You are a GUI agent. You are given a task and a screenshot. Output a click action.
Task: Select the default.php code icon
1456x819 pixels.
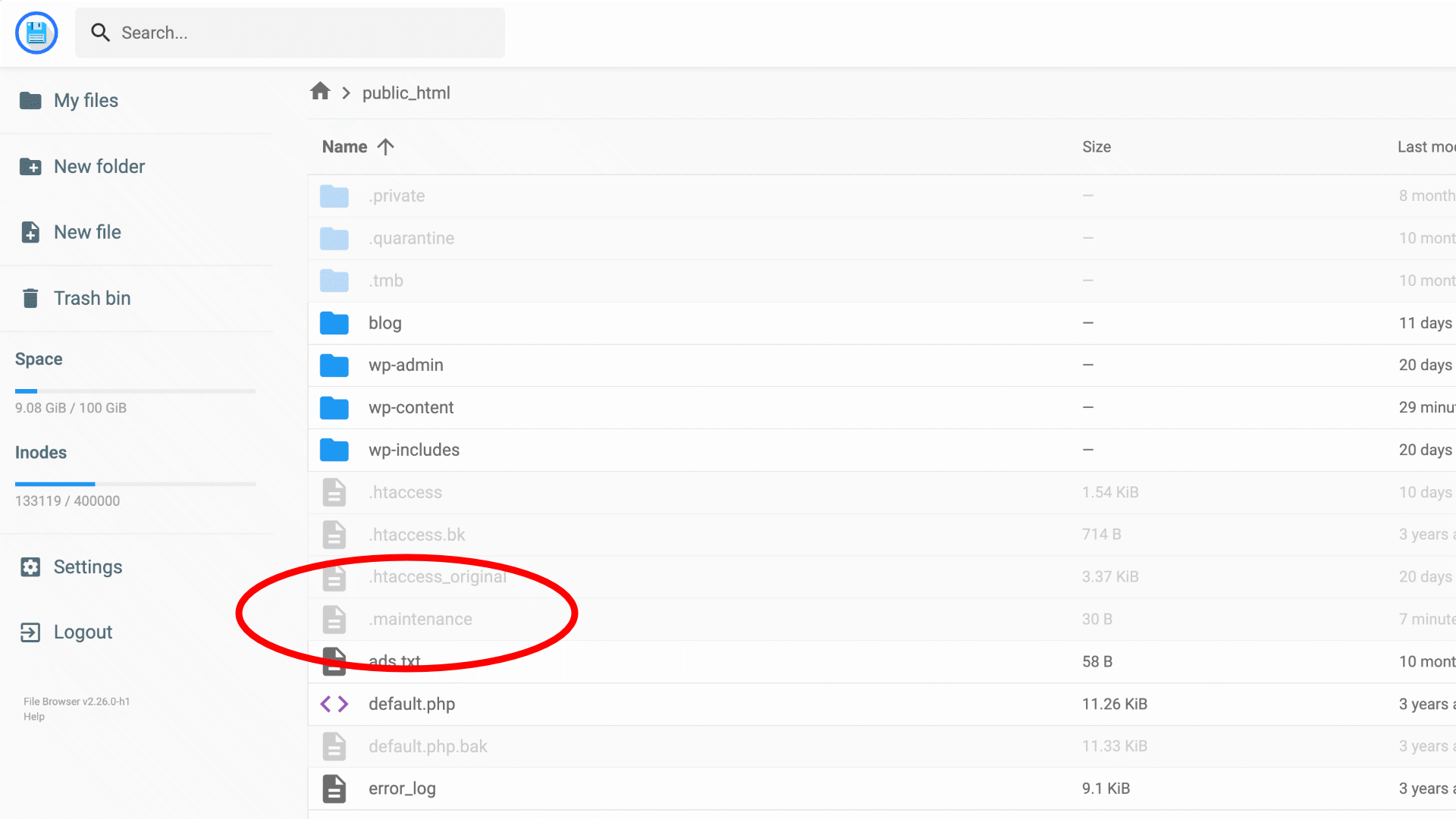(x=334, y=704)
